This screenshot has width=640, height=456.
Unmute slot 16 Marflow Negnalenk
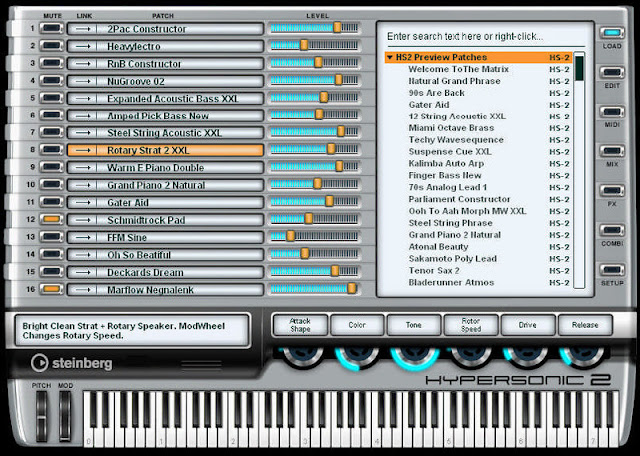[x=51, y=289]
